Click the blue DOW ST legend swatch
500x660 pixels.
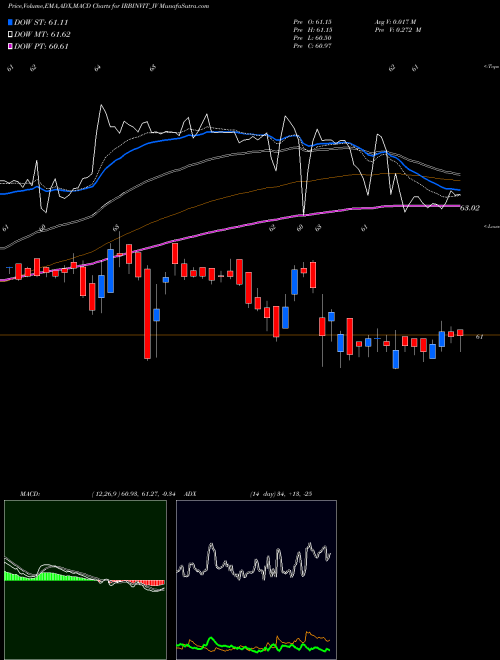click(x=11, y=22)
